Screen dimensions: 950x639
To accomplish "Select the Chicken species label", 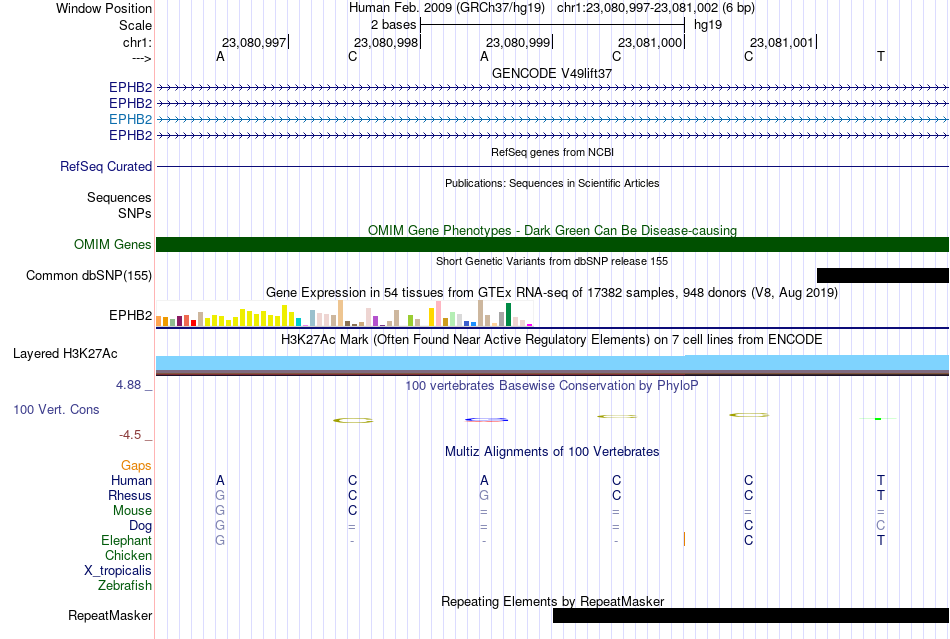I will pos(128,555).
